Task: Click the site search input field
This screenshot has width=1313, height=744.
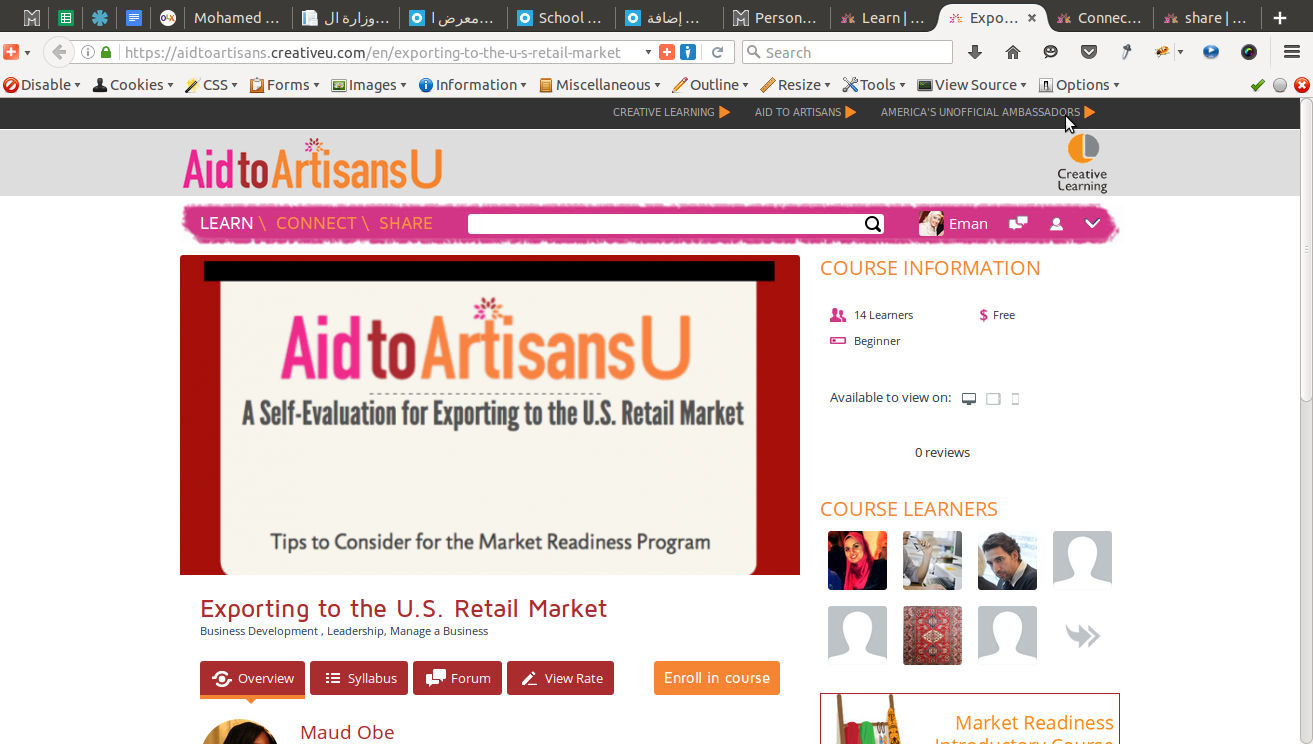Action: [x=665, y=224]
